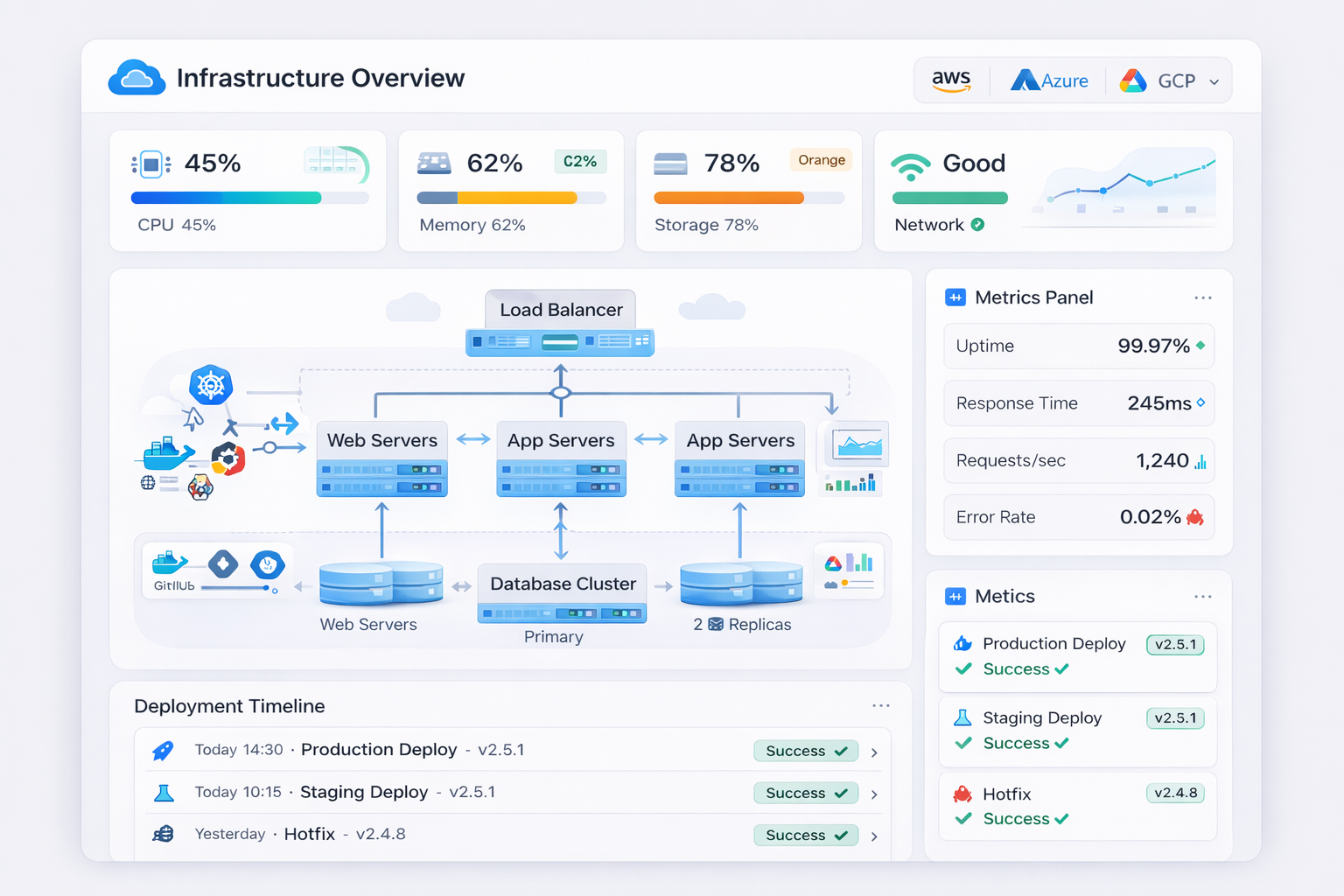Toggle the Success checkmark on the Hotfix card
Image resolution: width=1344 pixels, height=896 pixels.
(963, 819)
